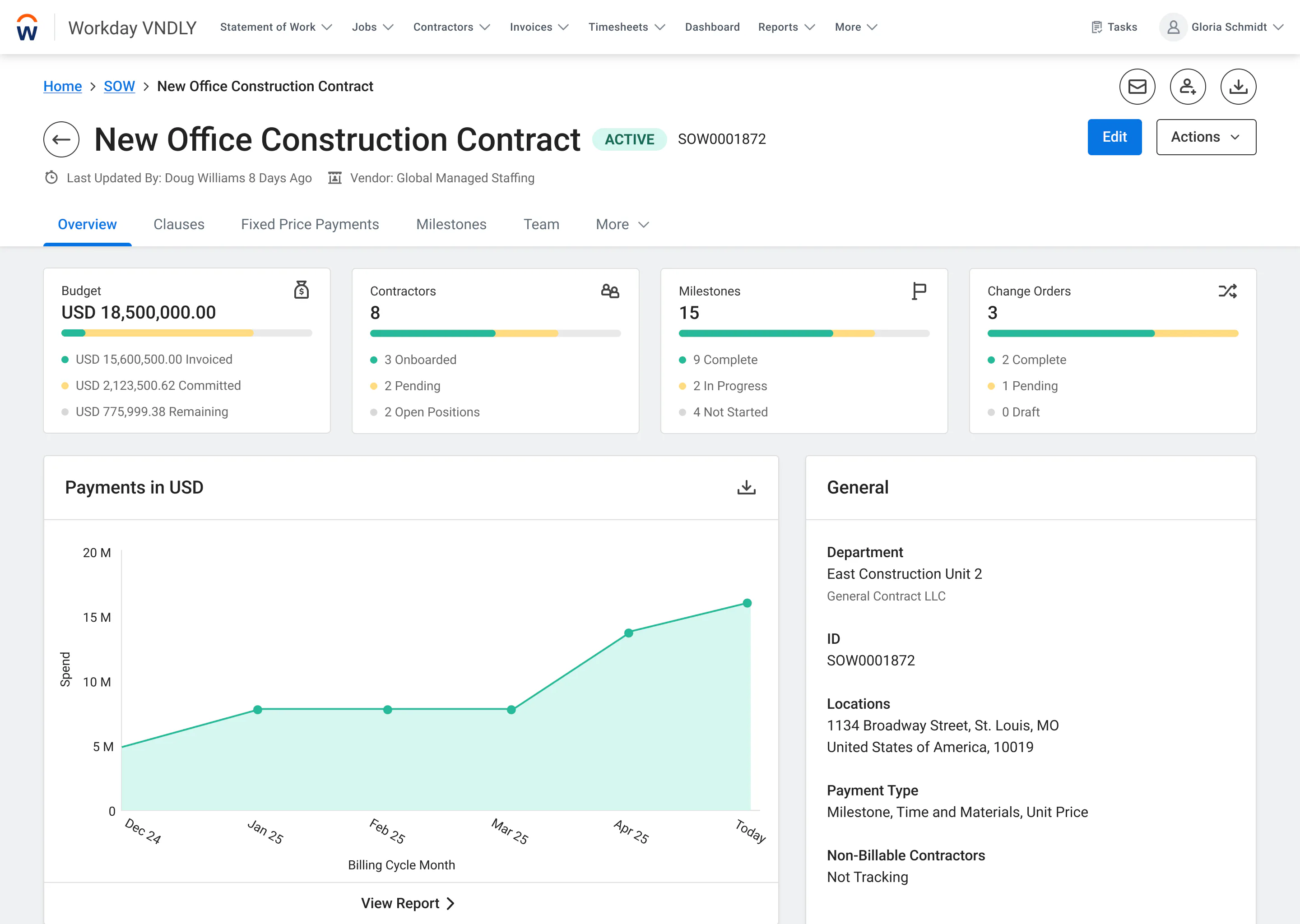Open the email envelope icon button
This screenshot has width=1300, height=924.
pyautogui.click(x=1137, y=87)
